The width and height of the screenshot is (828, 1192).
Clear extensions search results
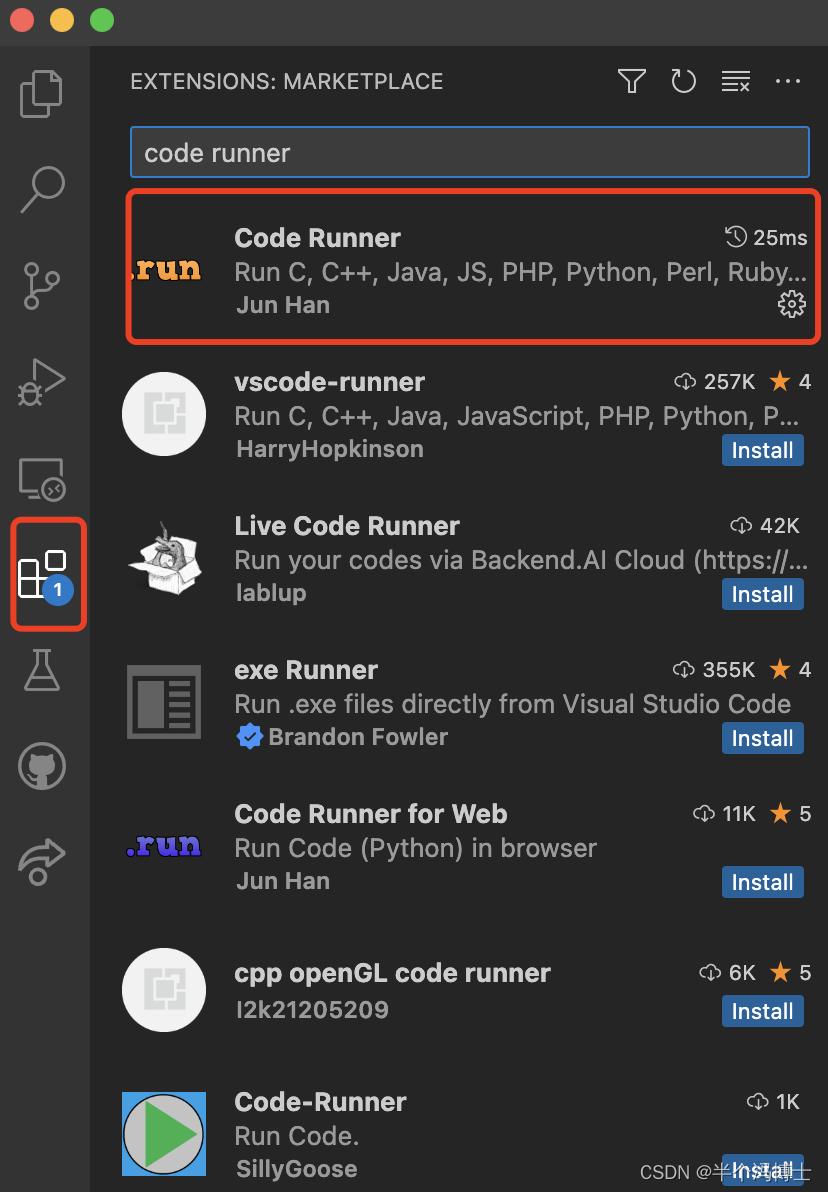736,81
